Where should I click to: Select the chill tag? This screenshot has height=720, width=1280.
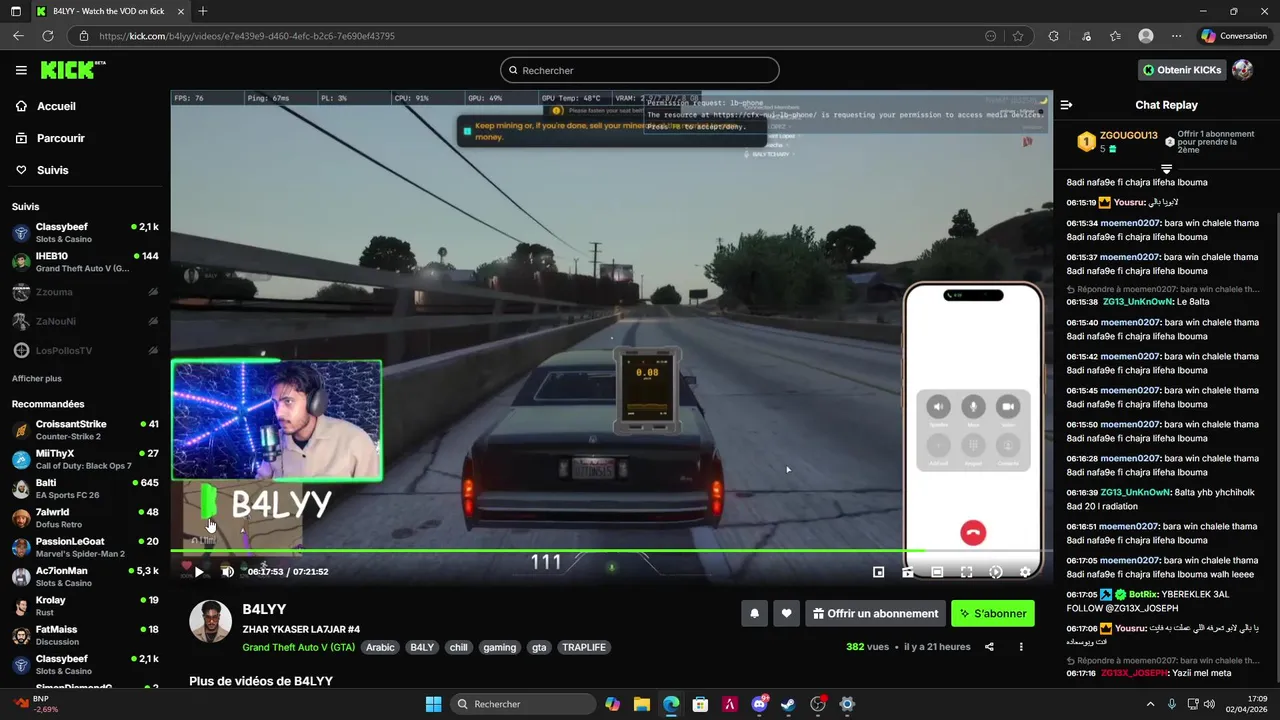(458, 647)
